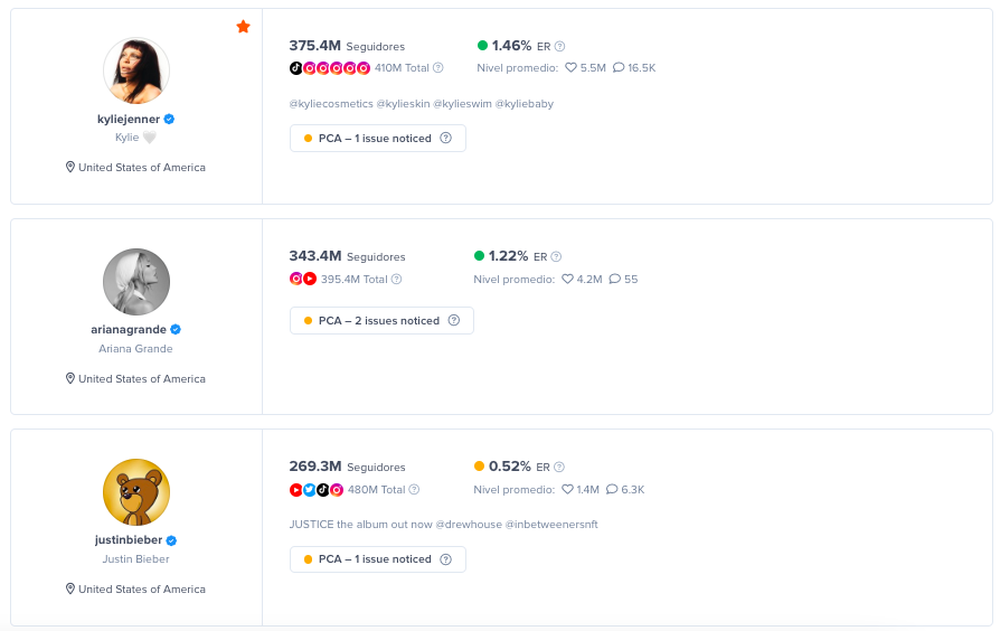
Task: Click the help icon beside 410M Total
Action: coord(438,68)
